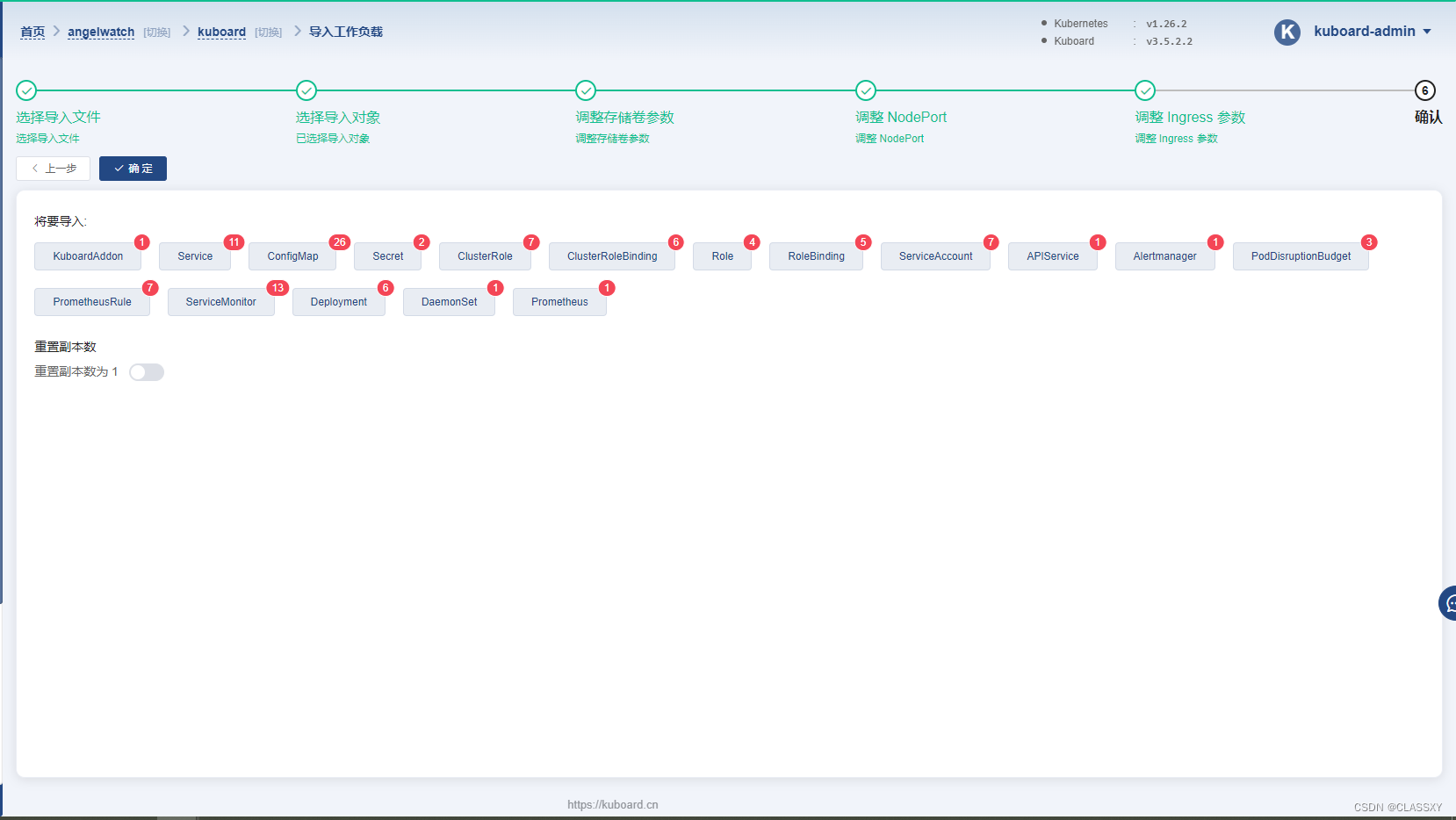
Task: Click the Kuboard K avatar icon
Action: pyautogui.click(x=1287, y=32)
